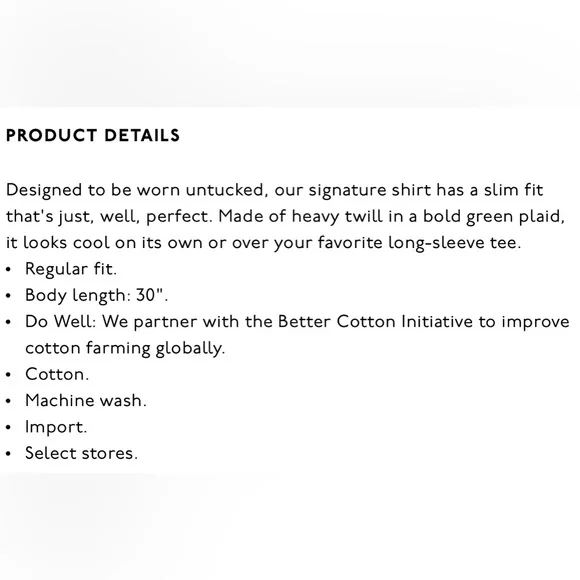Click the words 'bold green plaid'
The image size is (580, 580).
pos(494,216)
